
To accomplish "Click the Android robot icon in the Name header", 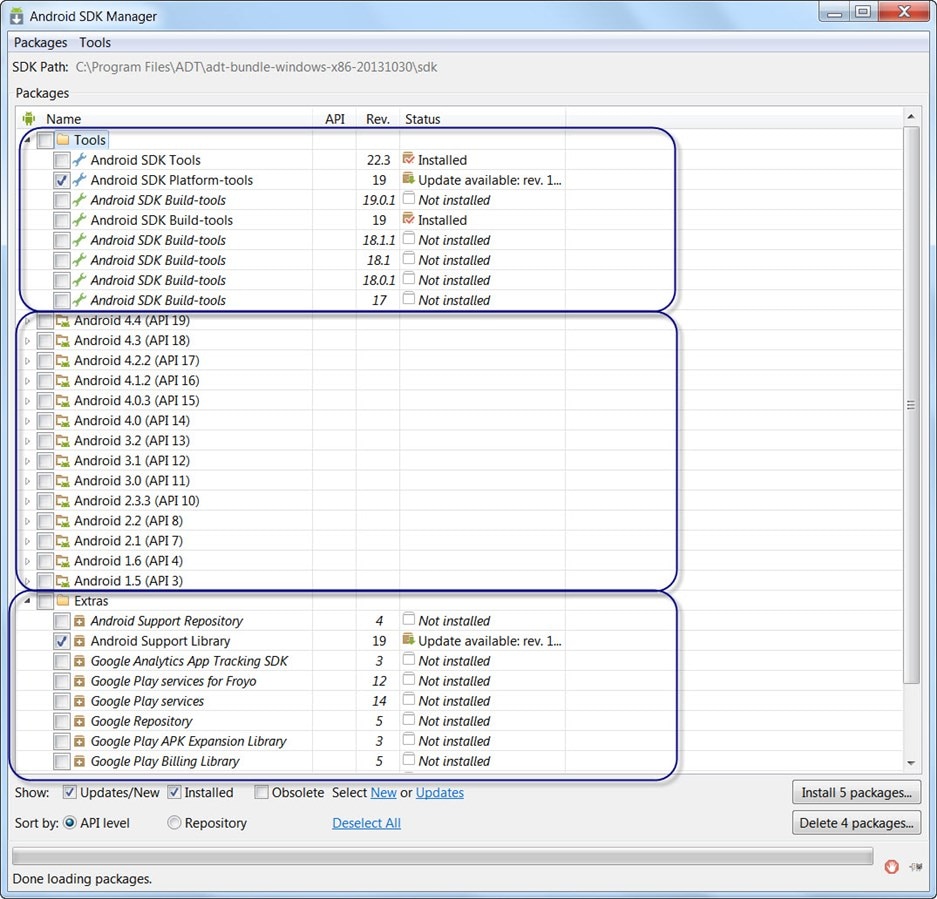I will point(29,118).
